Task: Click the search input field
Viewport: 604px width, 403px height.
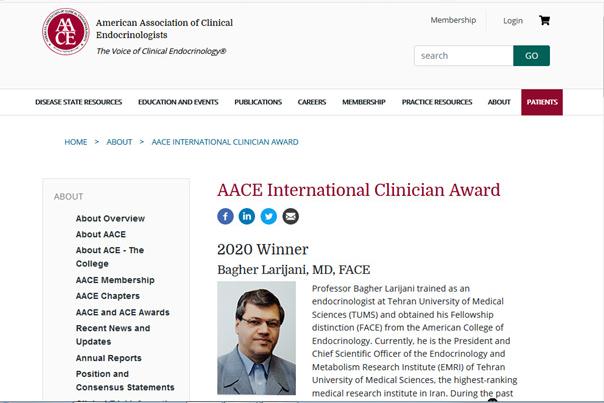Action: click(463, 56)
